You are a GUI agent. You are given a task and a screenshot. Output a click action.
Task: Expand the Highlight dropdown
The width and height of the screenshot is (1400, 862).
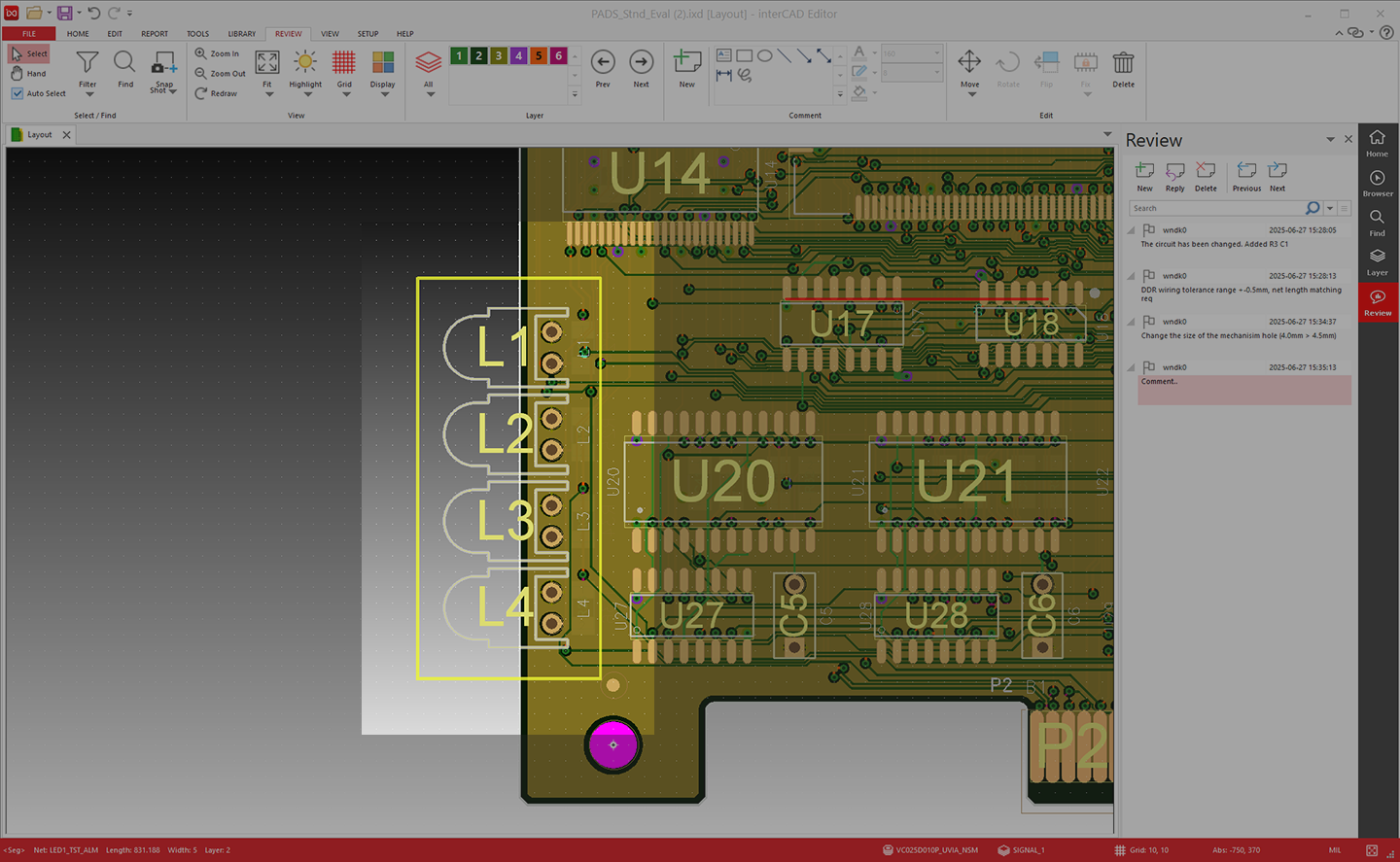coord(307,94)
